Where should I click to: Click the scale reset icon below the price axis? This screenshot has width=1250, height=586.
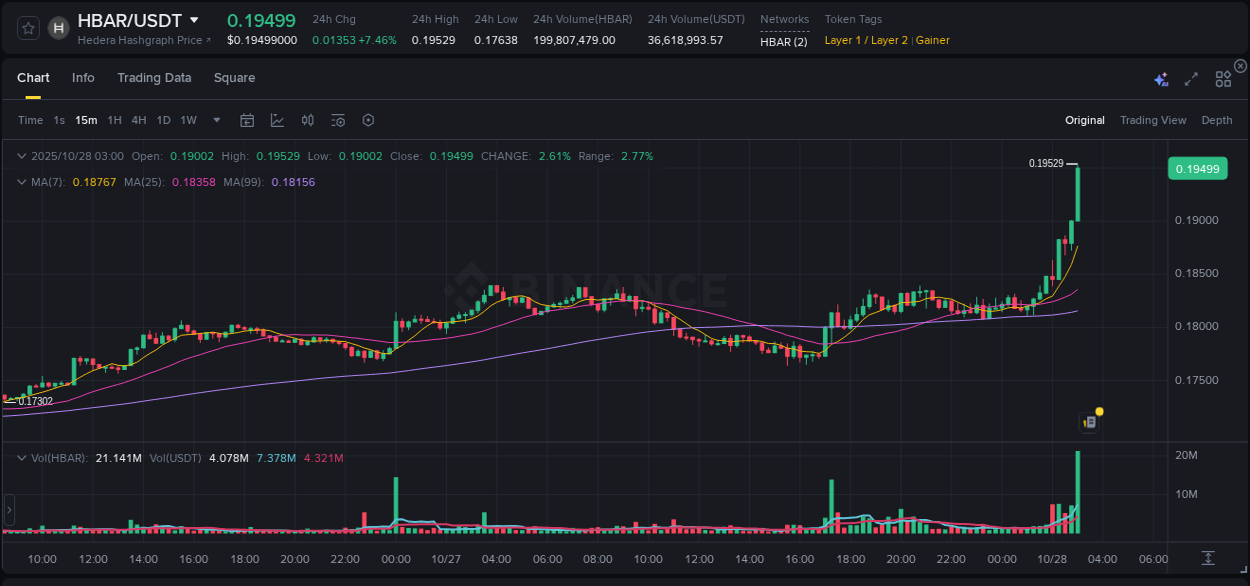[1208, 557]
